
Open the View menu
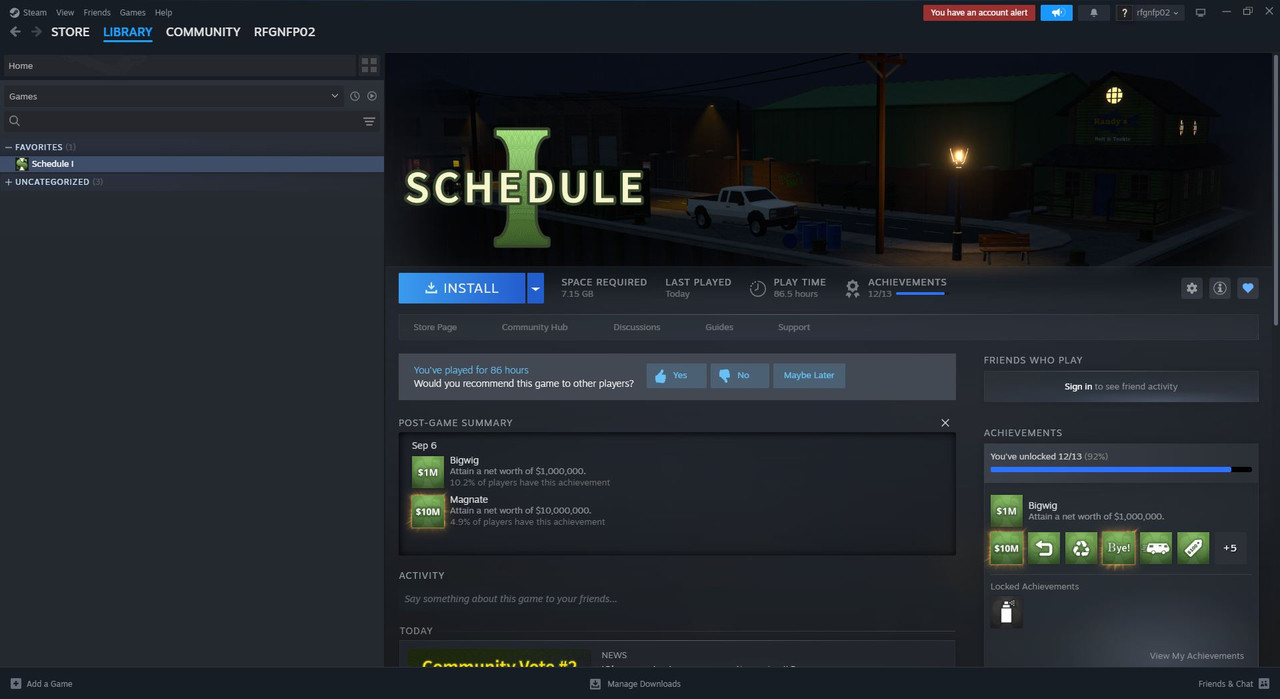click(x=65, y=12)
